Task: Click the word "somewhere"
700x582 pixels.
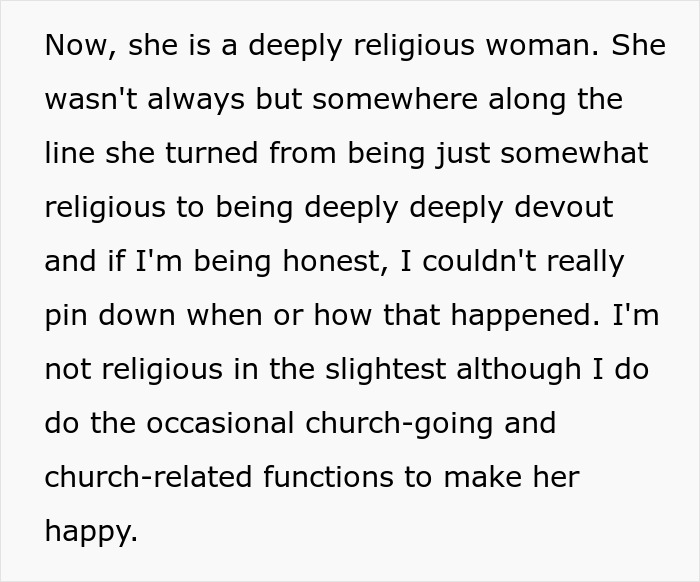Action: [x=395, y=99]
